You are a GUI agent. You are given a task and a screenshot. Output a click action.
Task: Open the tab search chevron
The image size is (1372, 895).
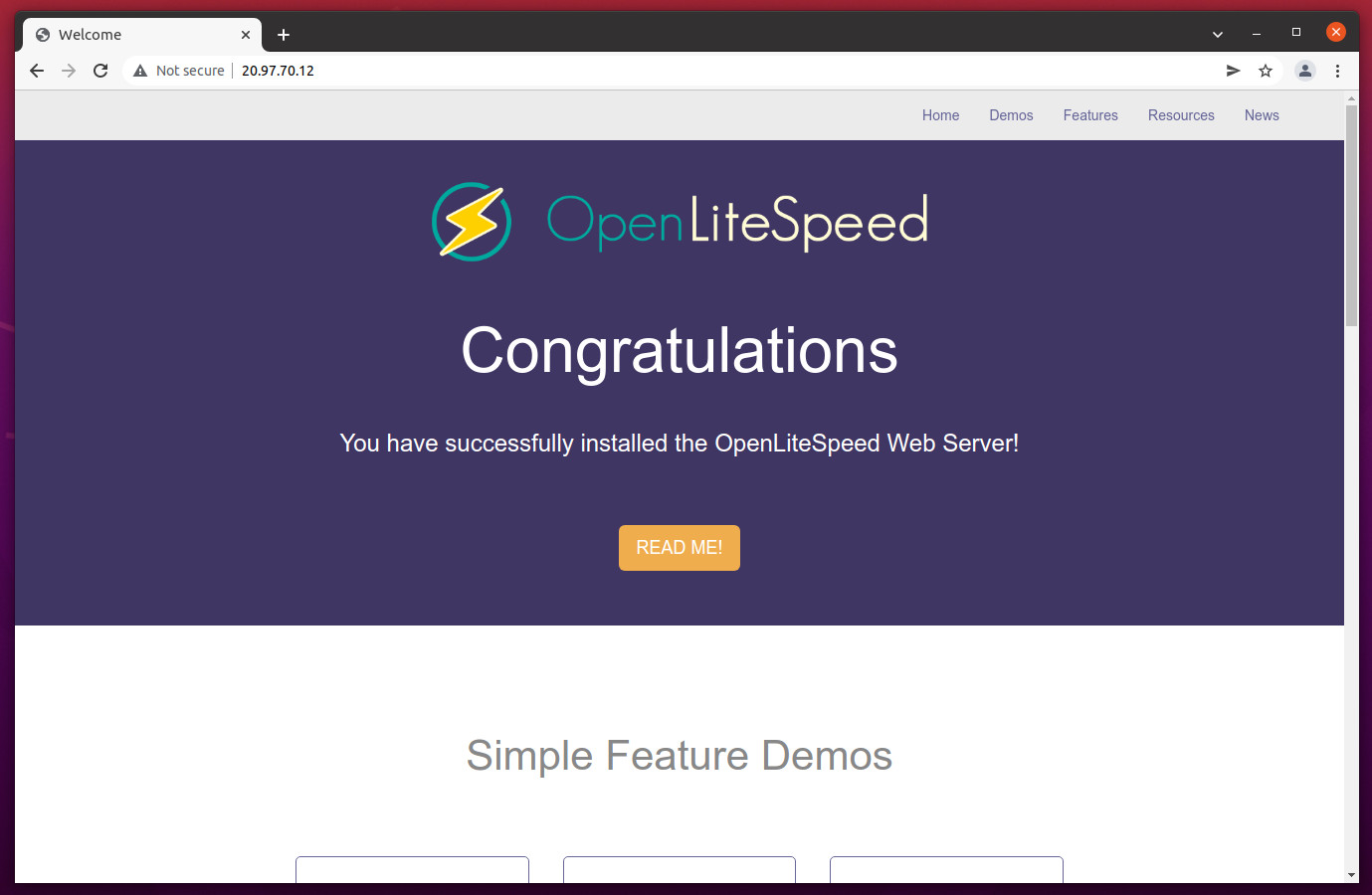(1218, 34)
